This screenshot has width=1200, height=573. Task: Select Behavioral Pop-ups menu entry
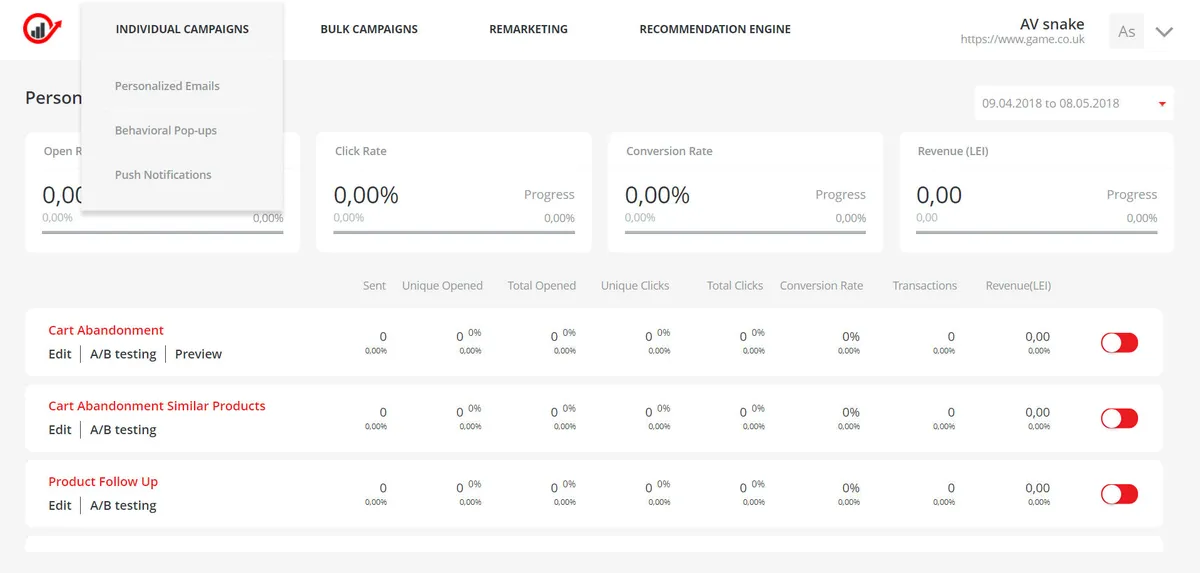tap(166, 130)
